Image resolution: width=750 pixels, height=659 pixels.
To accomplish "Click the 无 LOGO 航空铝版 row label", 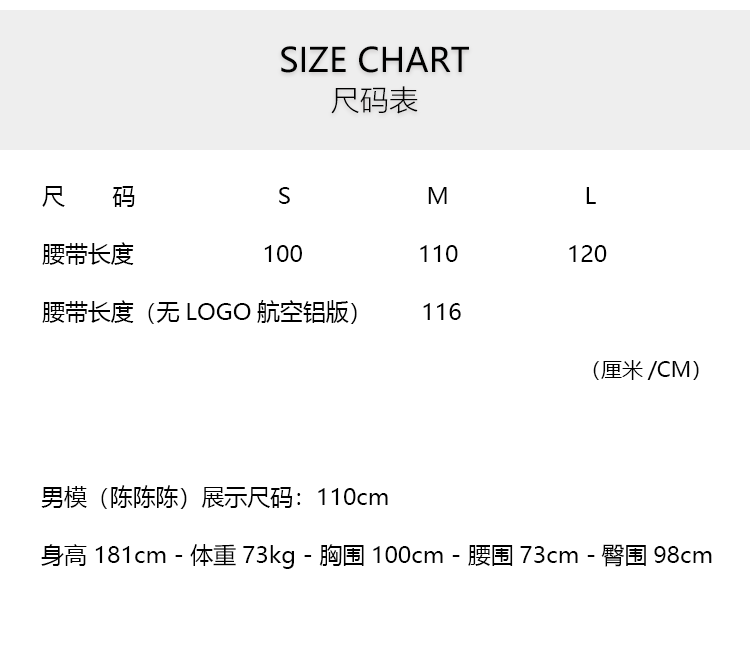I will click(x=201, y=312).
